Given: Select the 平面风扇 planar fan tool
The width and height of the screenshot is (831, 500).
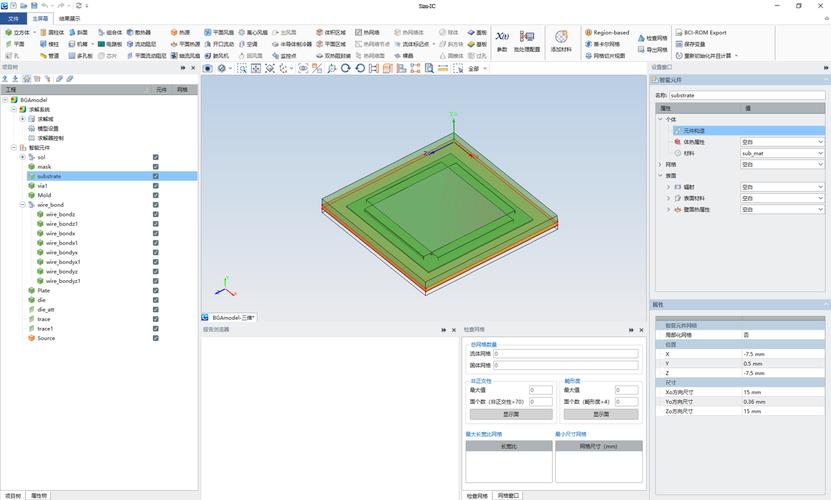Looking at the screenshot, I should point(219,32).
